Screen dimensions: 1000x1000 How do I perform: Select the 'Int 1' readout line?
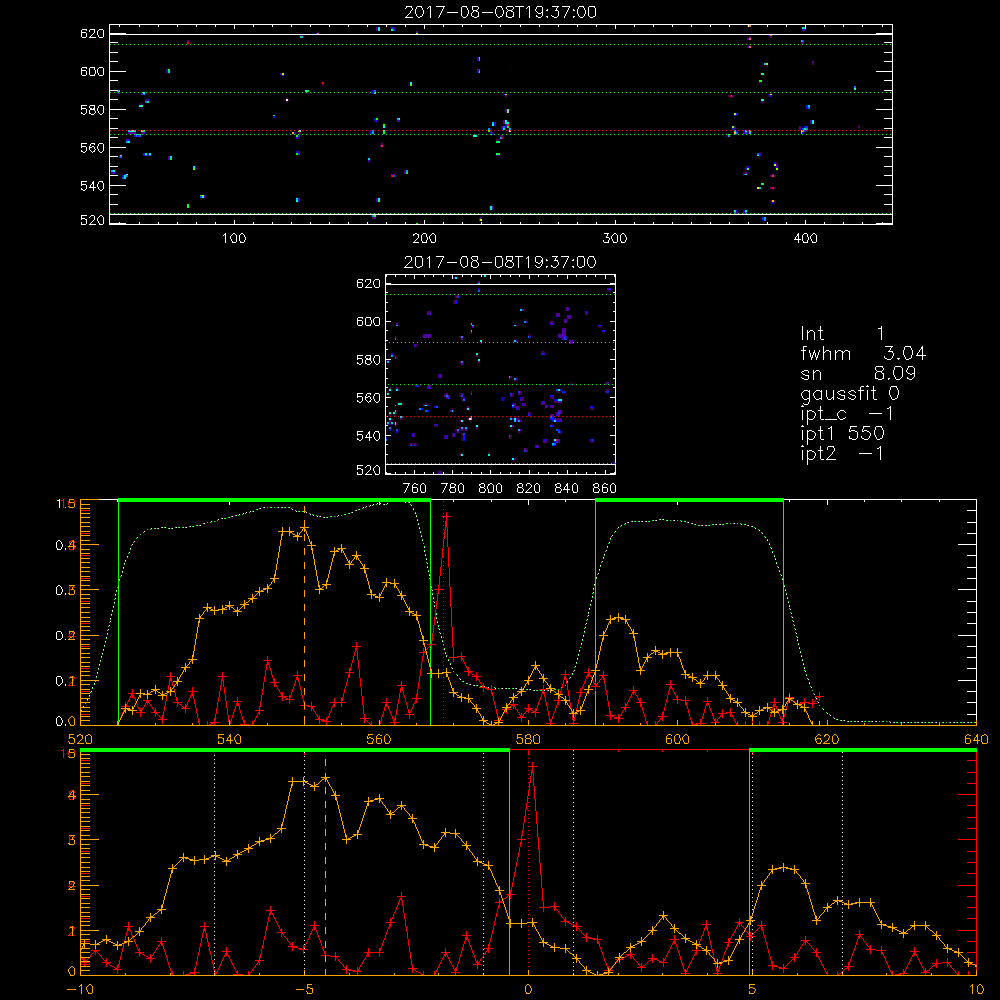click(842, 334)
